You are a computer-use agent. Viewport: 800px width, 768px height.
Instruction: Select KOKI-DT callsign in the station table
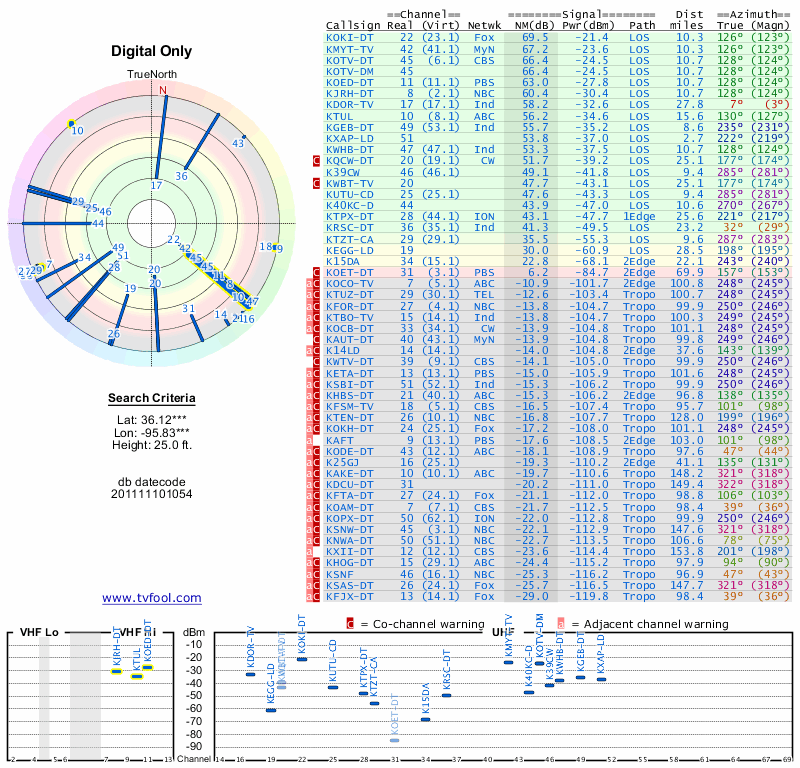pyautogui.click(x=350, y=38)
